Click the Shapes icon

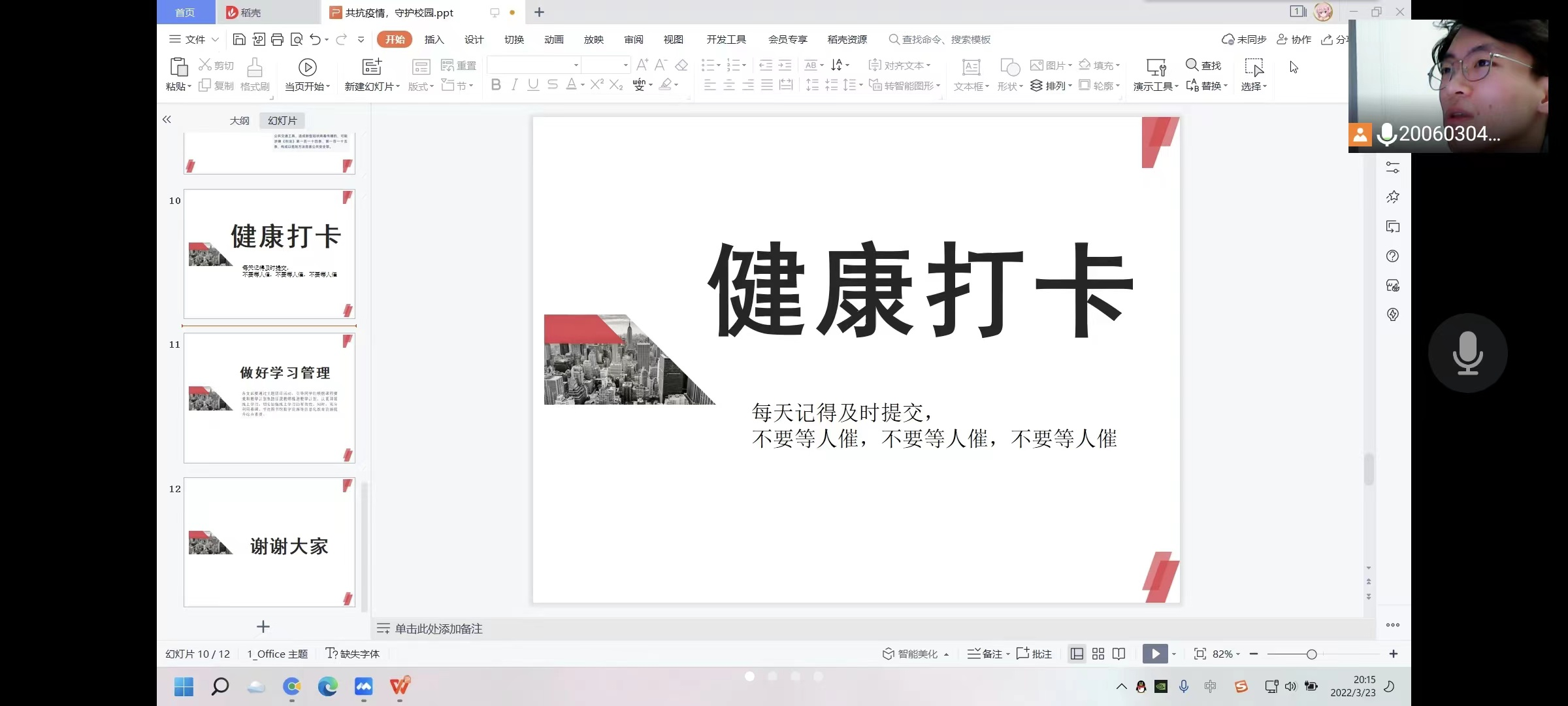point(1010,67)
